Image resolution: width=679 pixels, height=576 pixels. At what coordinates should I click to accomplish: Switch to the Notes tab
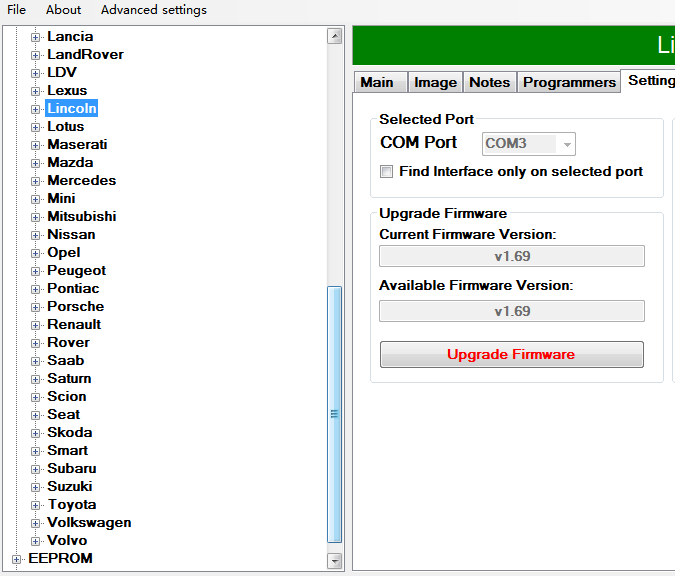pos(490,82)
